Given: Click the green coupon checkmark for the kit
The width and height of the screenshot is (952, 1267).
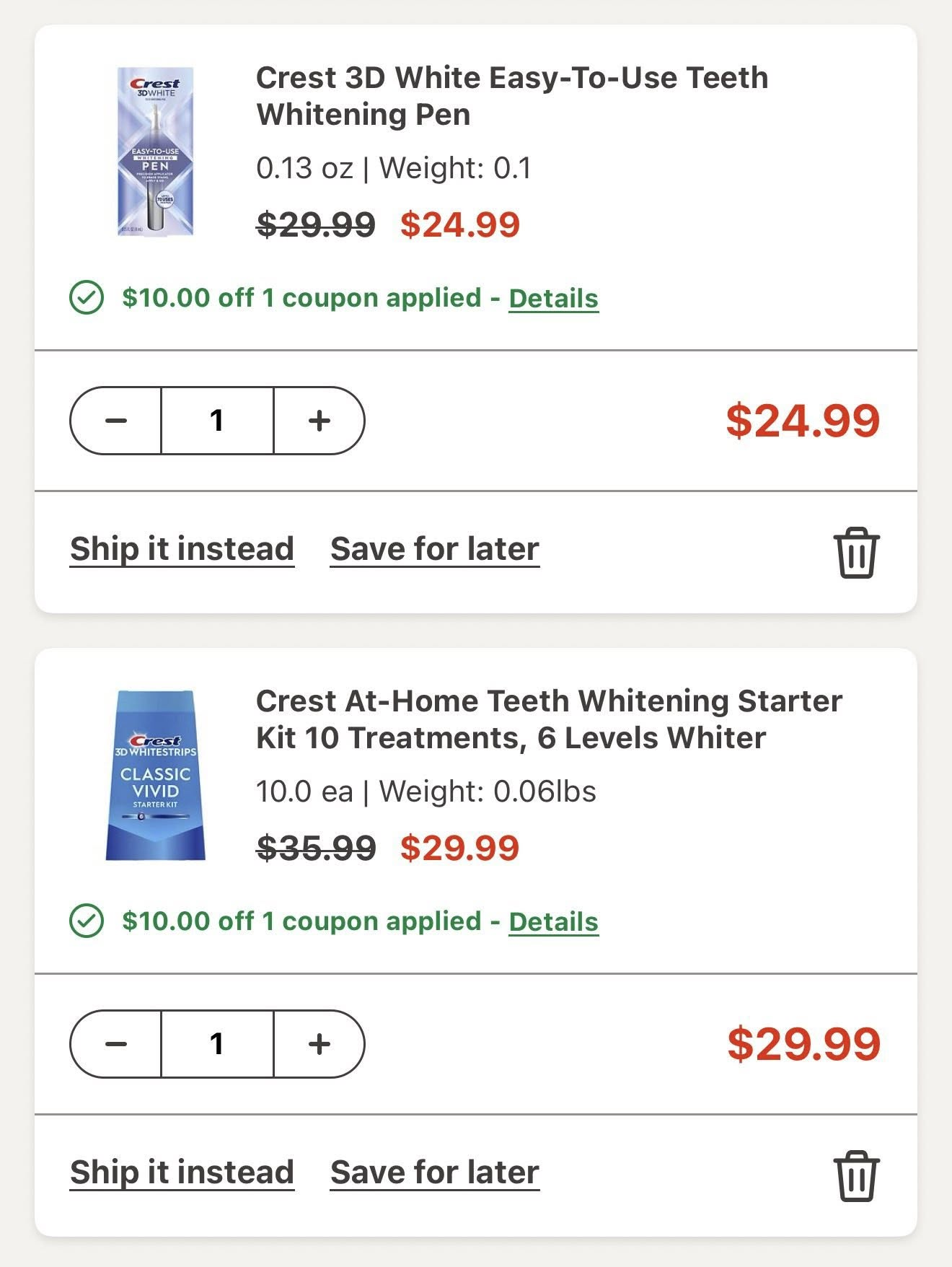Looking at the screenshot, I should (x=87, y=921).
